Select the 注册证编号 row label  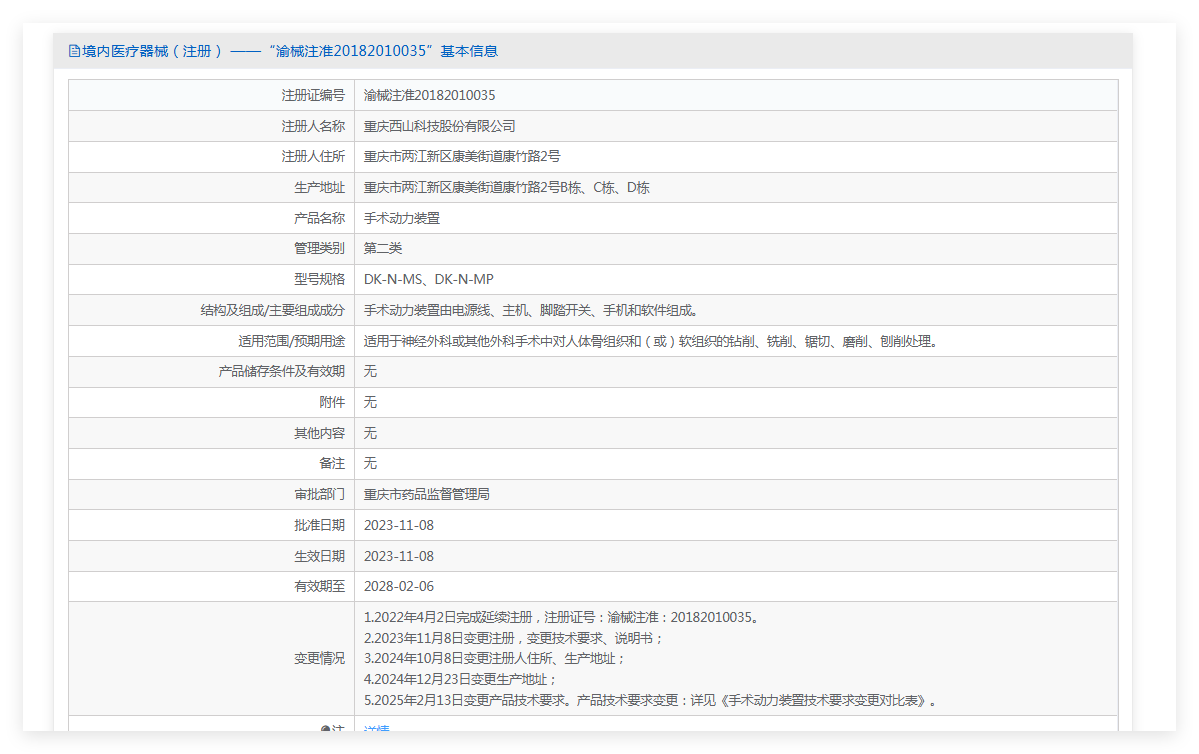(x=313, y=96)
